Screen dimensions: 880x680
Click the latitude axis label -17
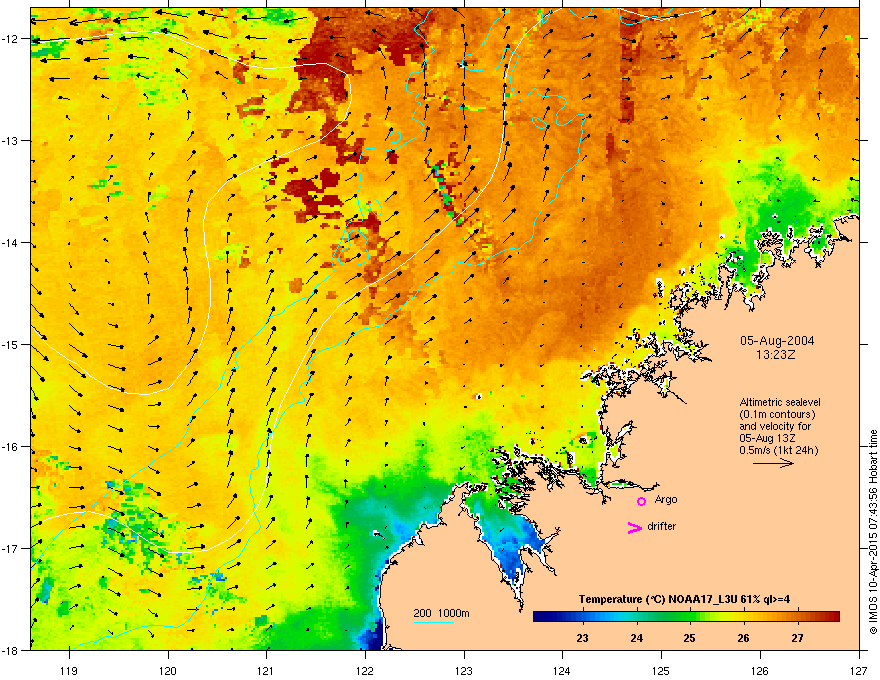point(11,548)
